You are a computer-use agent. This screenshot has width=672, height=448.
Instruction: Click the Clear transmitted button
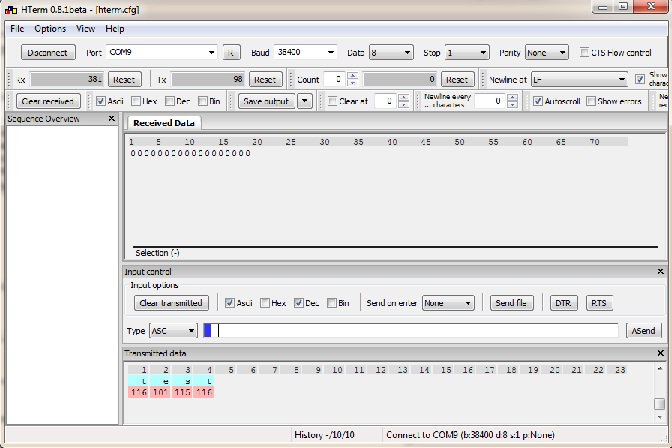(x=170, y=303)
